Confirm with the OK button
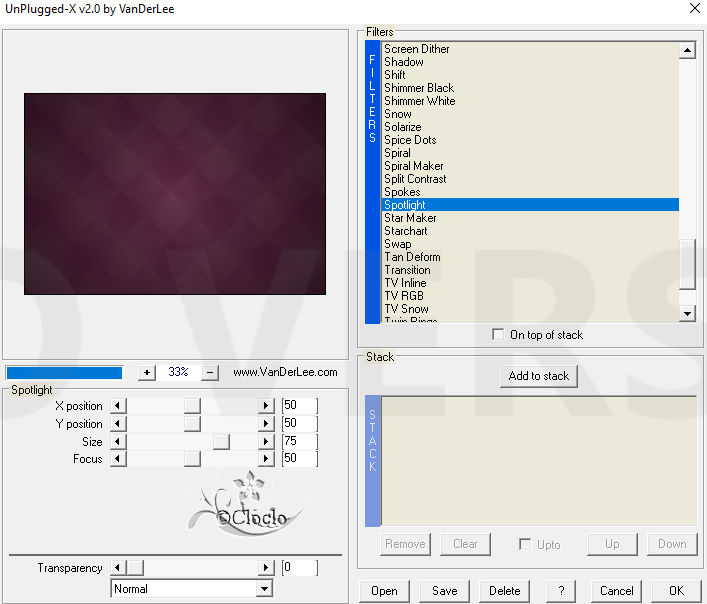The height and width of the screenshot is (604, 707). 676,591
